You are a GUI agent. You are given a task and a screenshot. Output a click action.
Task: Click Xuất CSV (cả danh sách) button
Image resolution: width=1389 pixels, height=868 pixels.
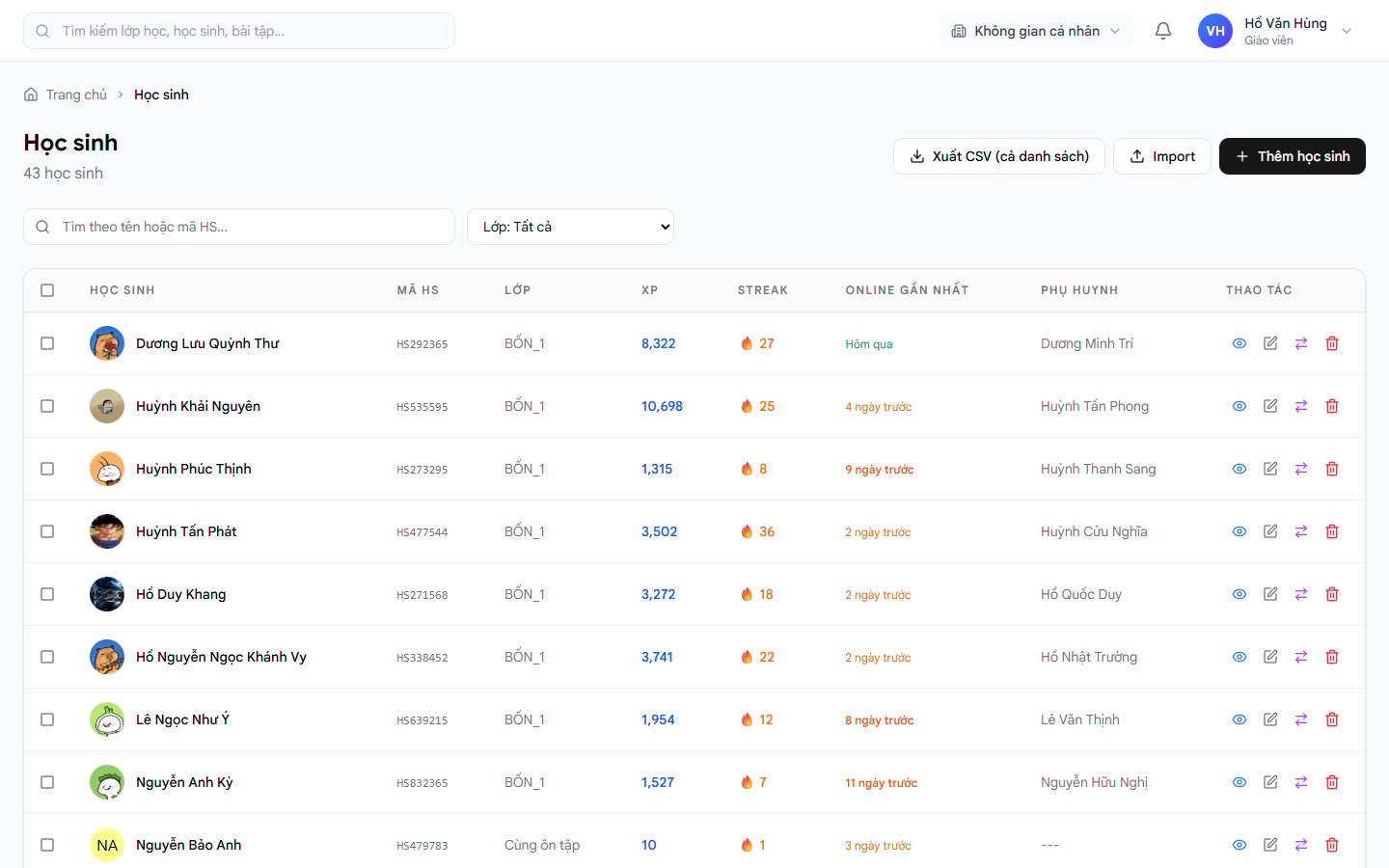[x=999, y=156]
